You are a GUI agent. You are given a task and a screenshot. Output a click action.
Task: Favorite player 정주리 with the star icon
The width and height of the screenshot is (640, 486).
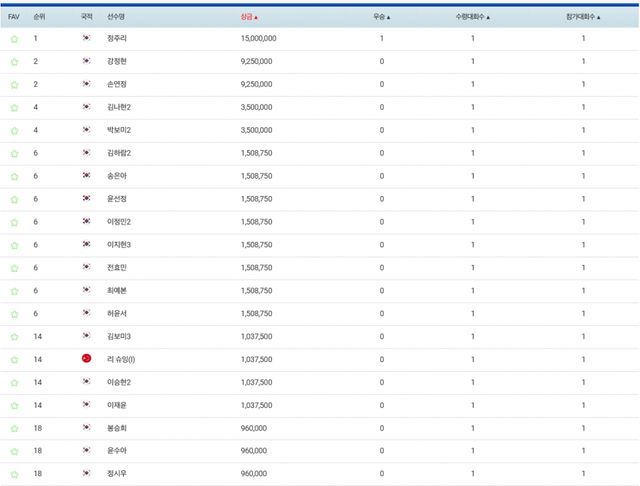click(14, 39)
